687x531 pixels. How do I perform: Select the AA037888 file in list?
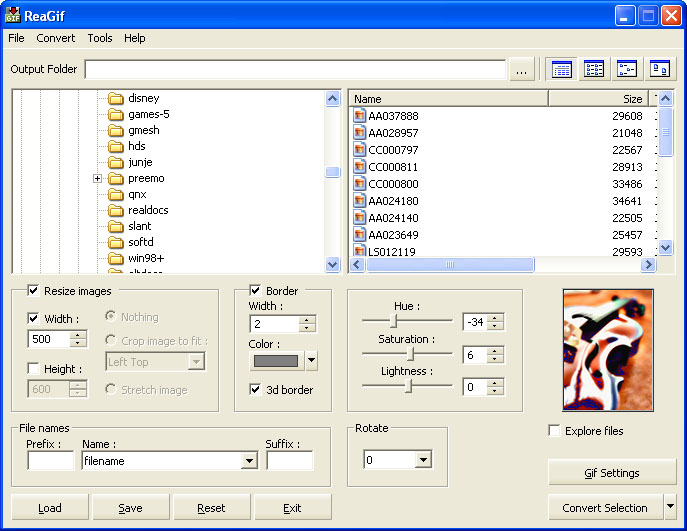393,116
